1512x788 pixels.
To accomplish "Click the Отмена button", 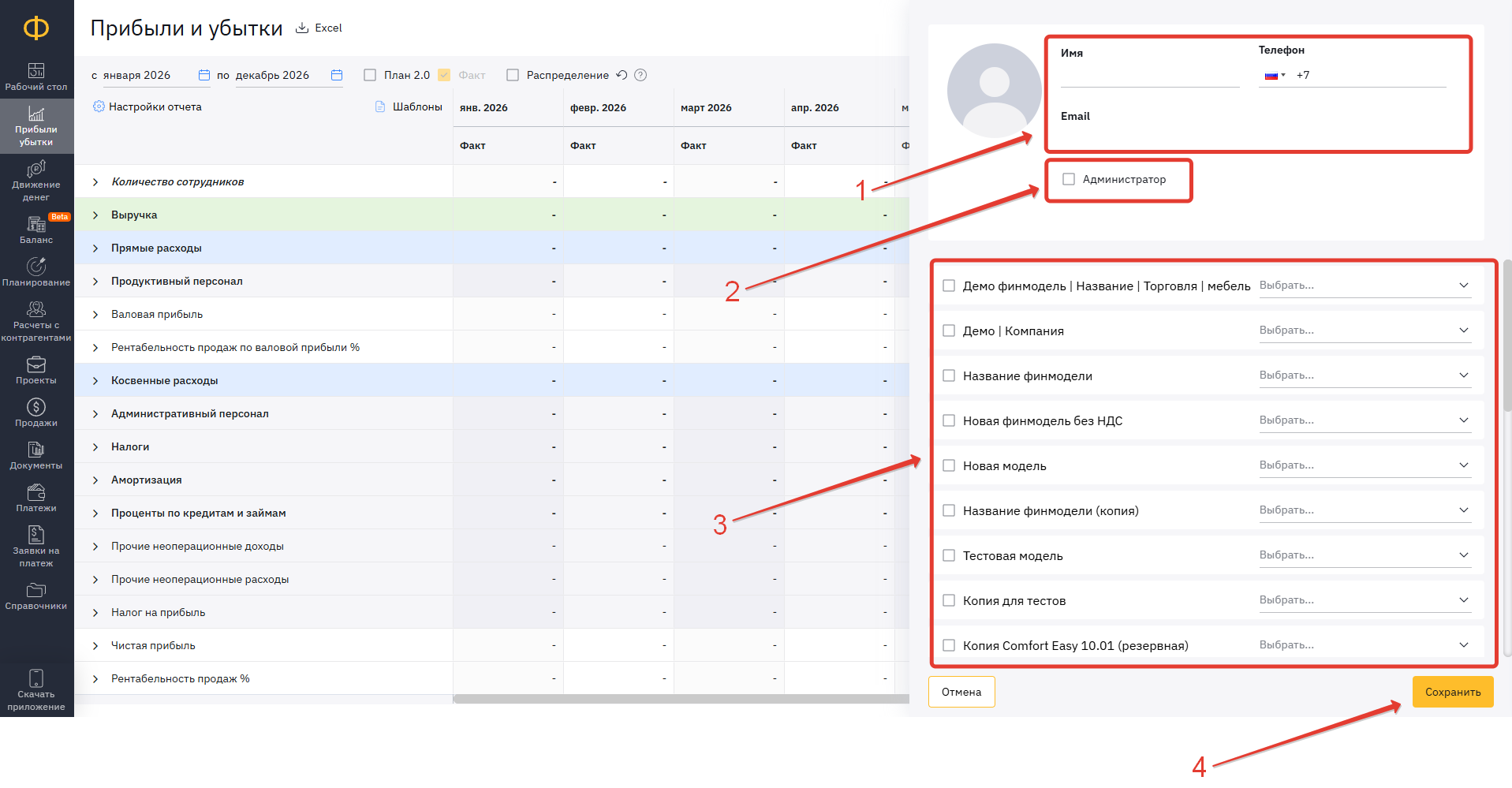I will tap(961, 692).
